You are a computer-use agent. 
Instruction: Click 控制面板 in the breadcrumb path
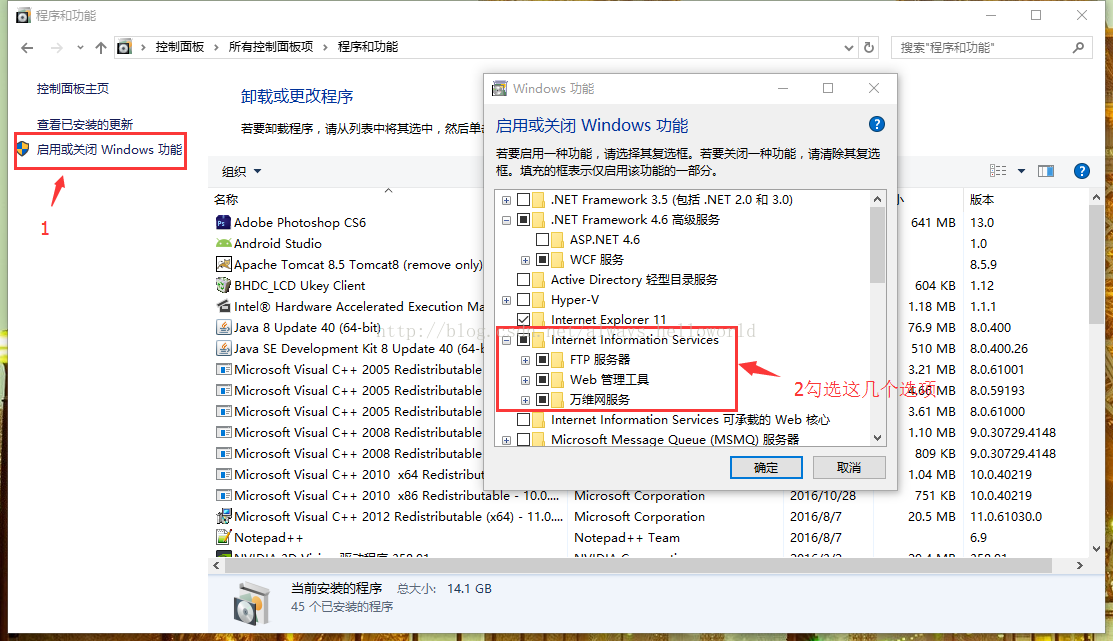(180, 47)
